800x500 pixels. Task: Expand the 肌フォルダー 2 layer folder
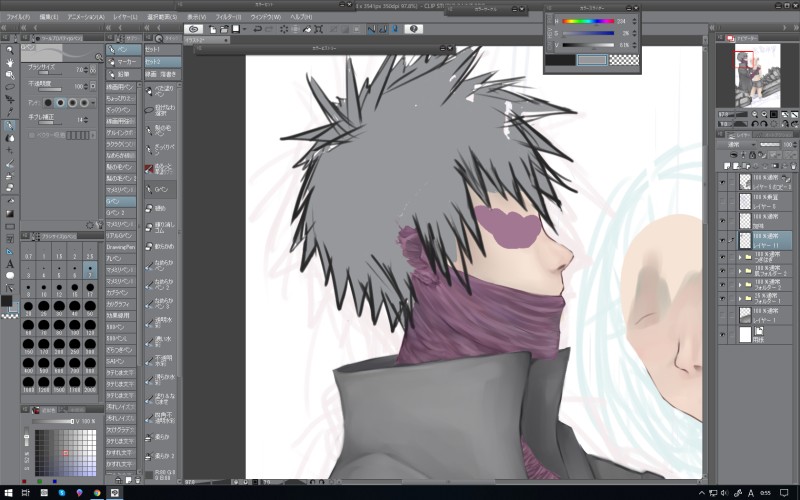point(740,271)
